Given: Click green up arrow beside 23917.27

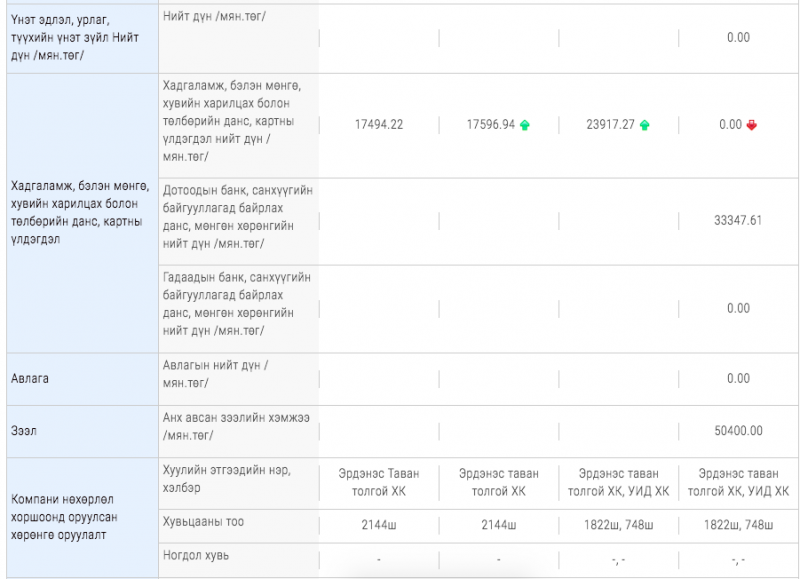Looking at the screenshot, I should 644,125.
